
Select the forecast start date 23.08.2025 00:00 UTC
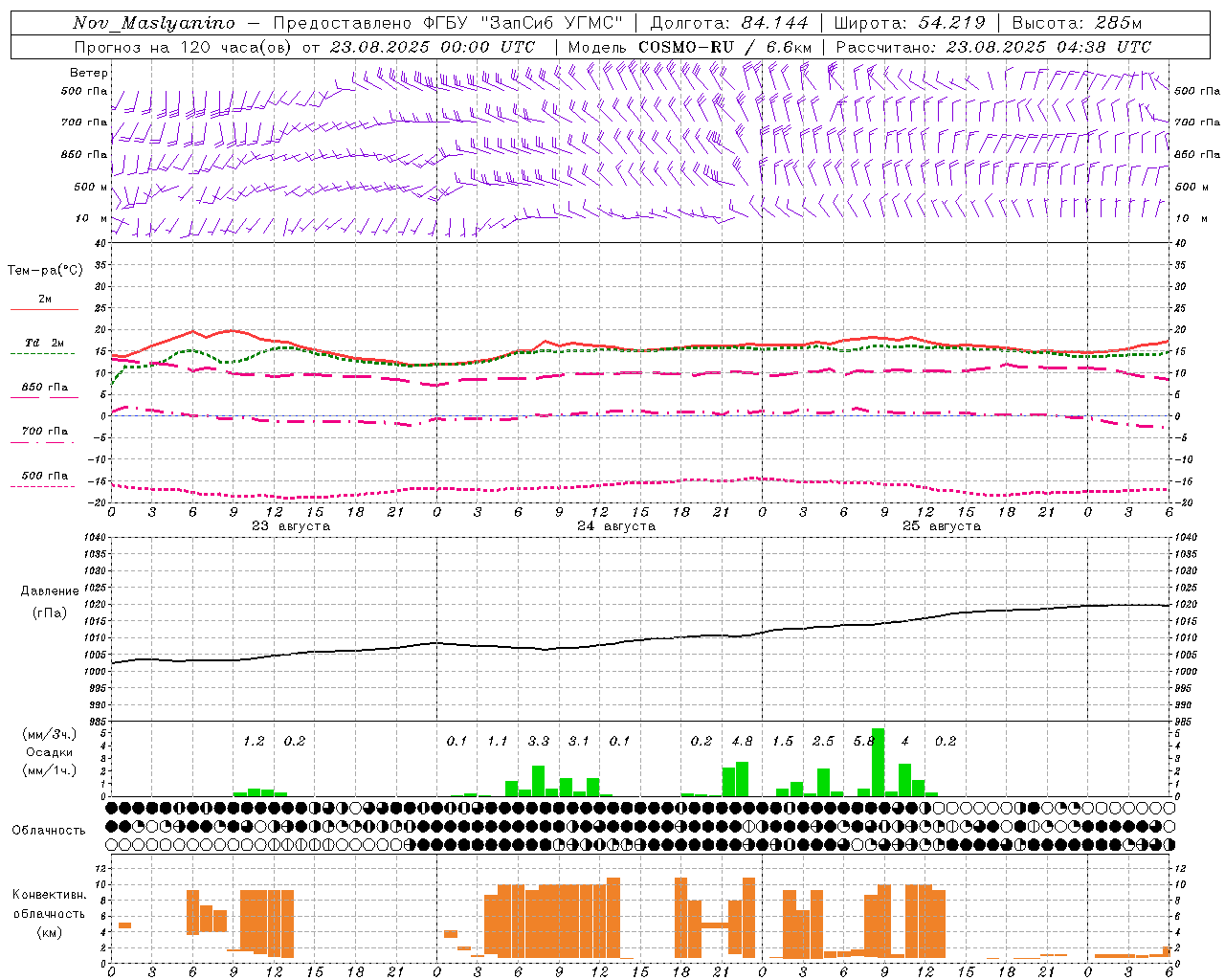tap(432, 47)
